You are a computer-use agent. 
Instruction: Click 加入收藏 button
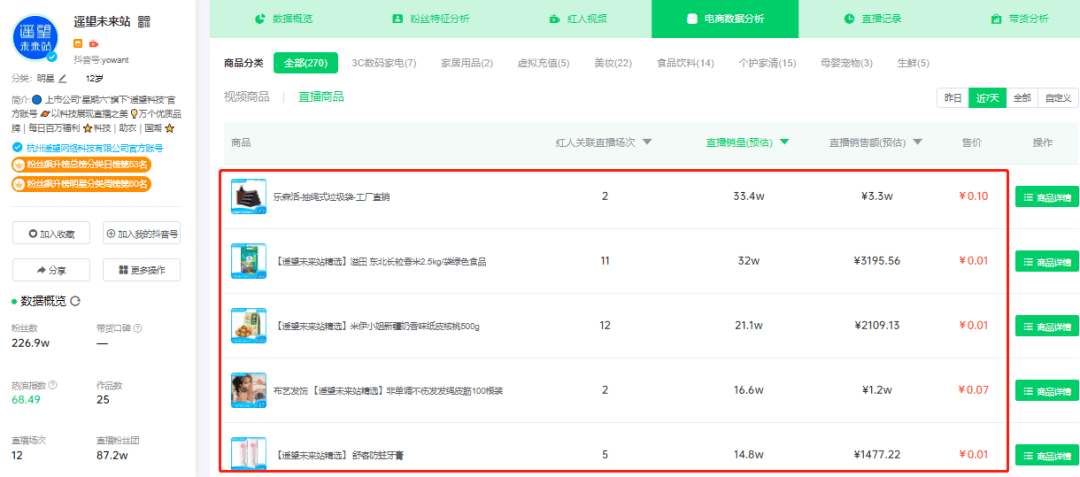[x=50, y=234]
